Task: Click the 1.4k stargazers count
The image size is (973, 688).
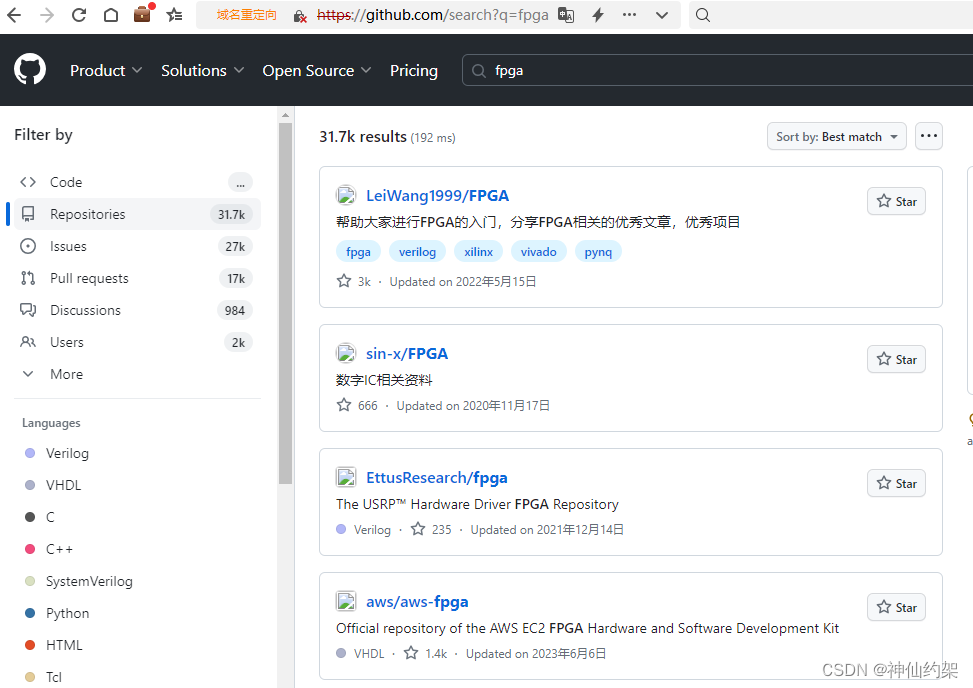Action: click(426, 653)
